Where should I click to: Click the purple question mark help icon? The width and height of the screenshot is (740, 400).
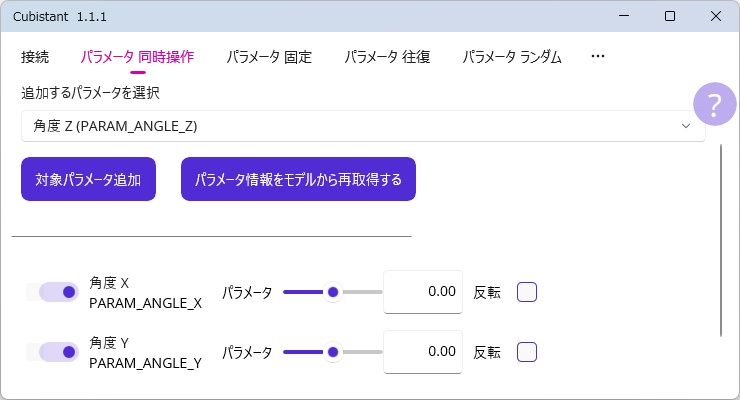714,104
